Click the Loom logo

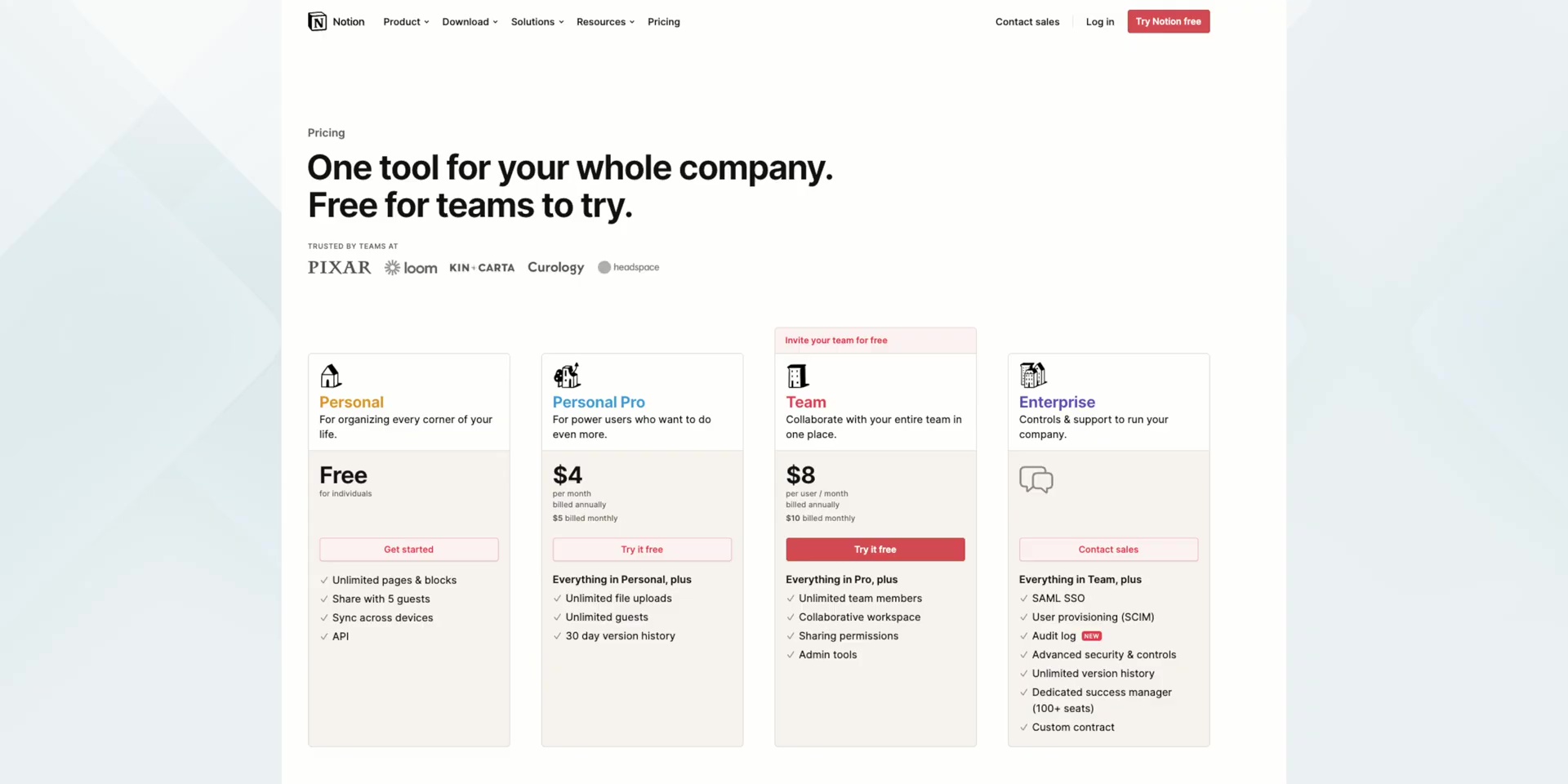click(x=411, y=268)
